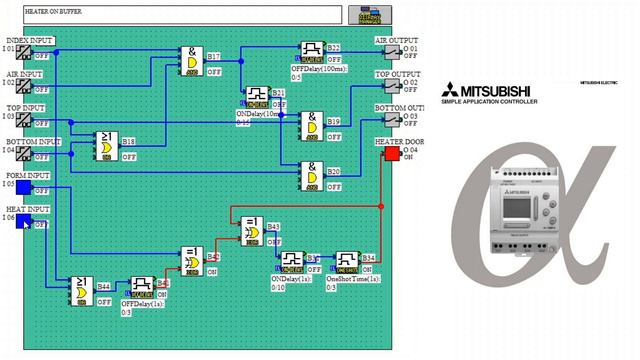Click the OFF status under B17
Image resolution: width=640 pixels, height=360 pixels.
click(214, 72)
